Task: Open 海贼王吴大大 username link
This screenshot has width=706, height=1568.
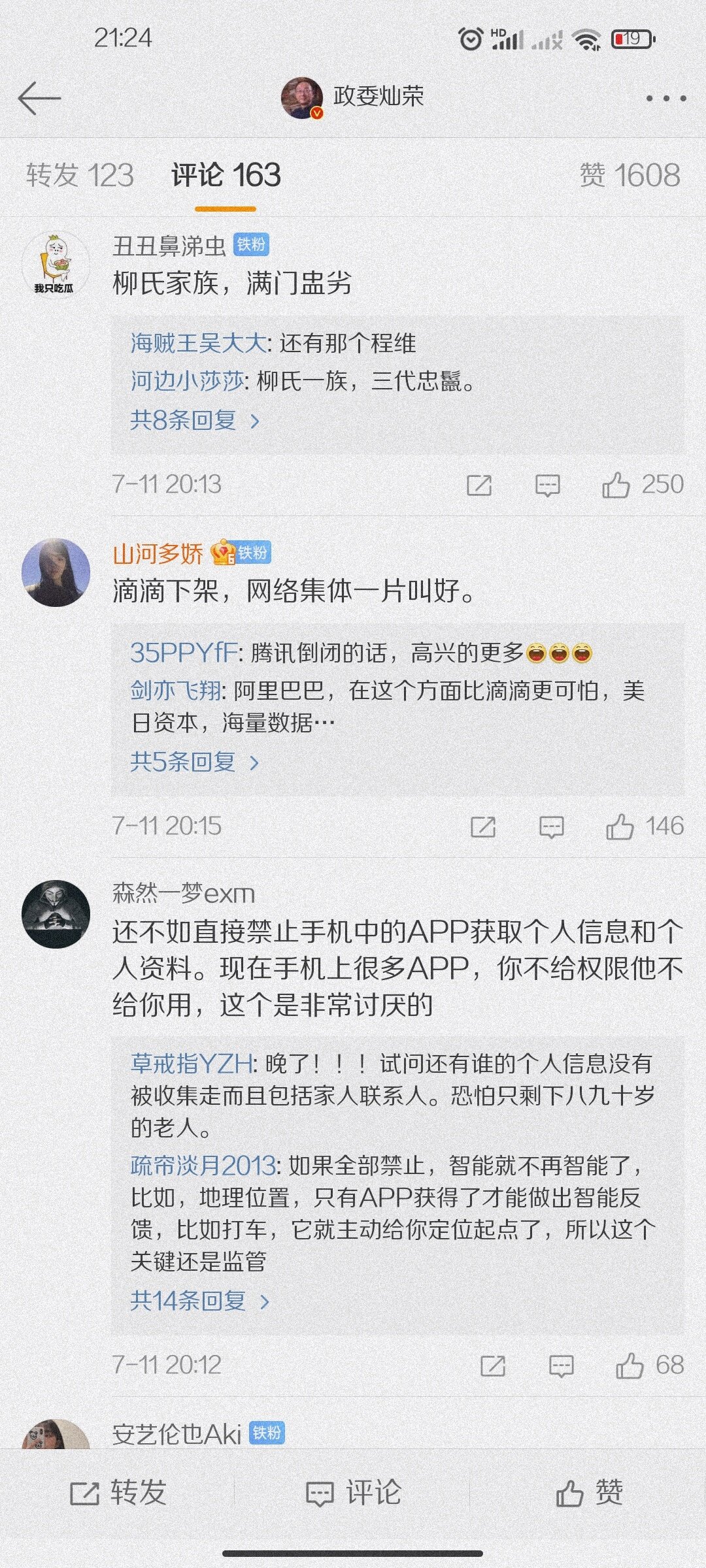Action: [x=199, y=343]
